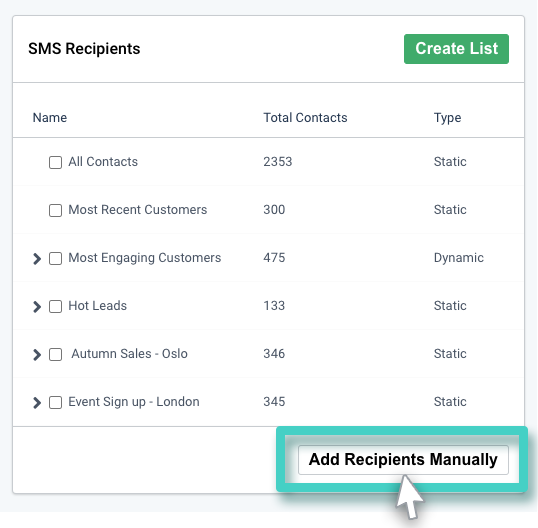Click the 475 contacts value
The height and width of the screenshot is (528, 538).
click(274, 258)
